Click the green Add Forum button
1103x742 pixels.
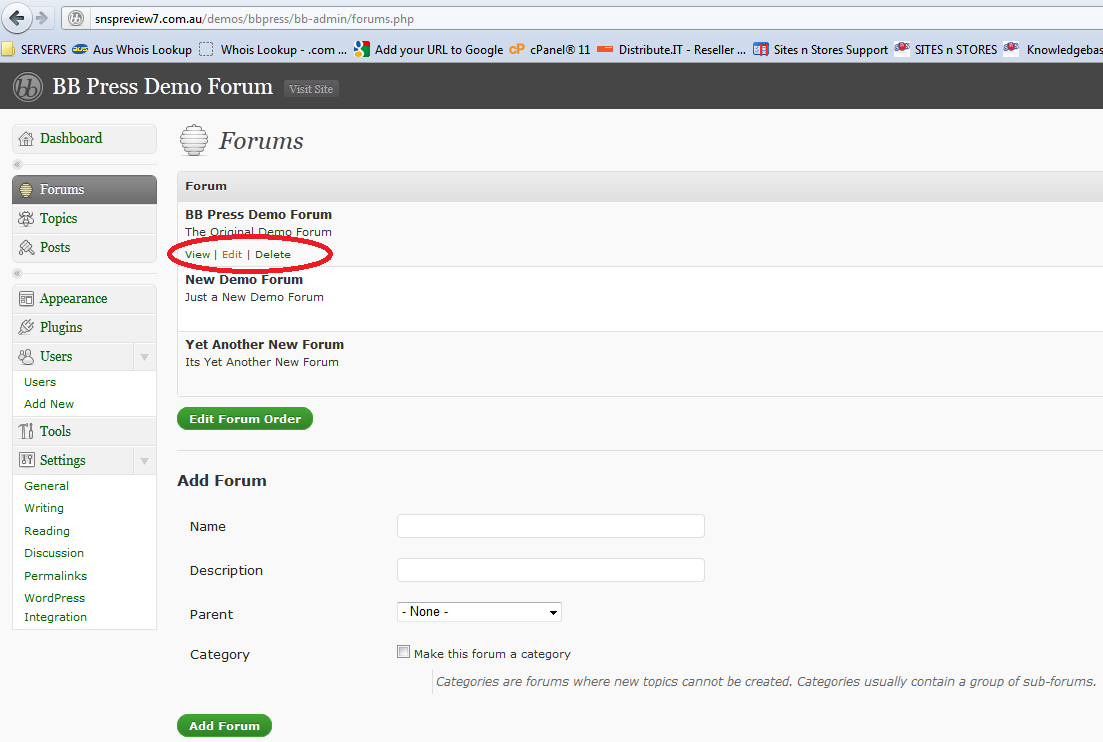(x=224, y=725)
